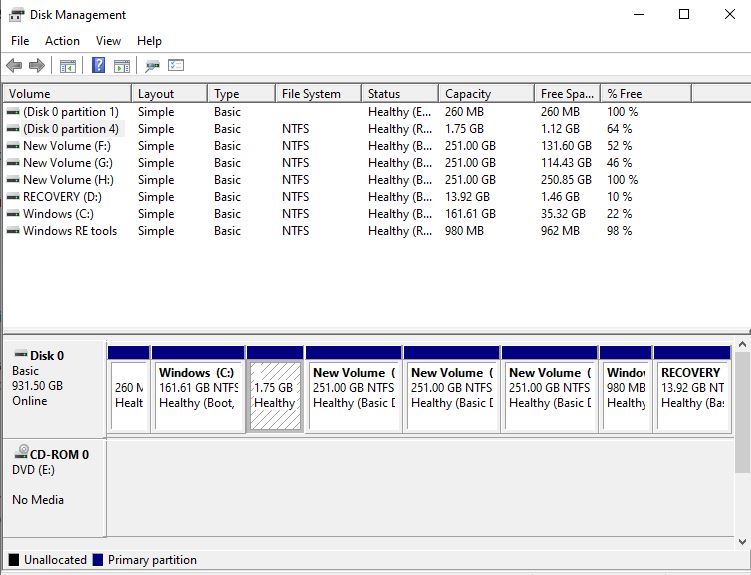Select the hatched 1.75 GB partition block

[x=275, y=389]
